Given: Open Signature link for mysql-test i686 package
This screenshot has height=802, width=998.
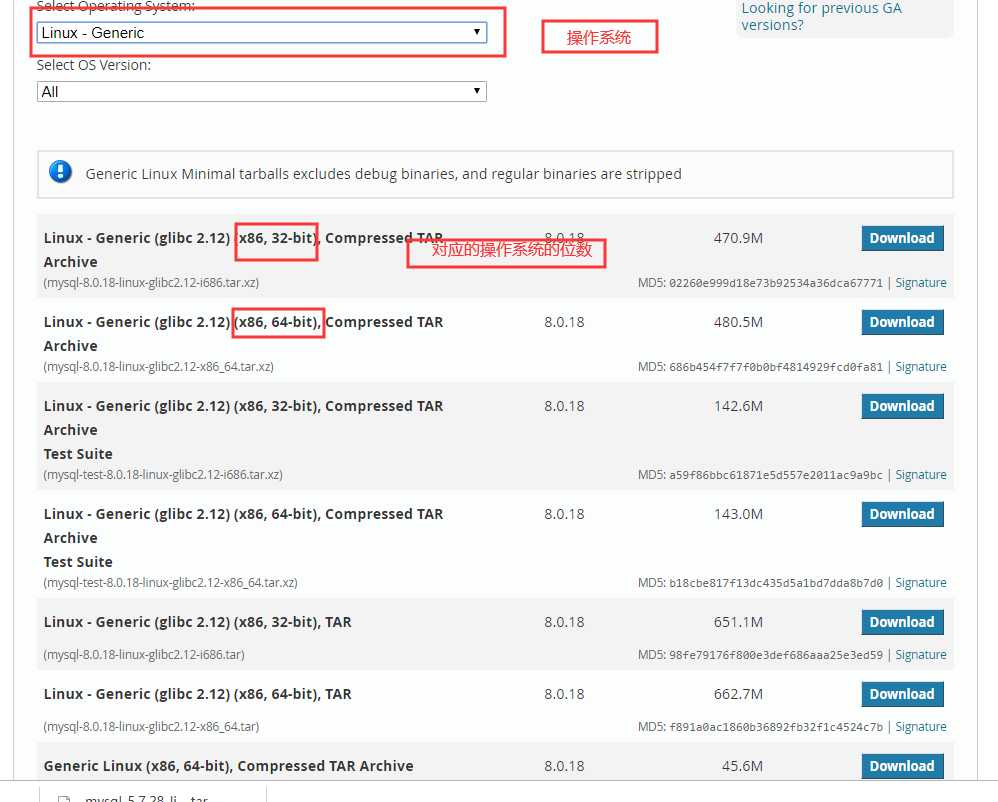Looking at the screenshot, I should click(x=920, y=475).
